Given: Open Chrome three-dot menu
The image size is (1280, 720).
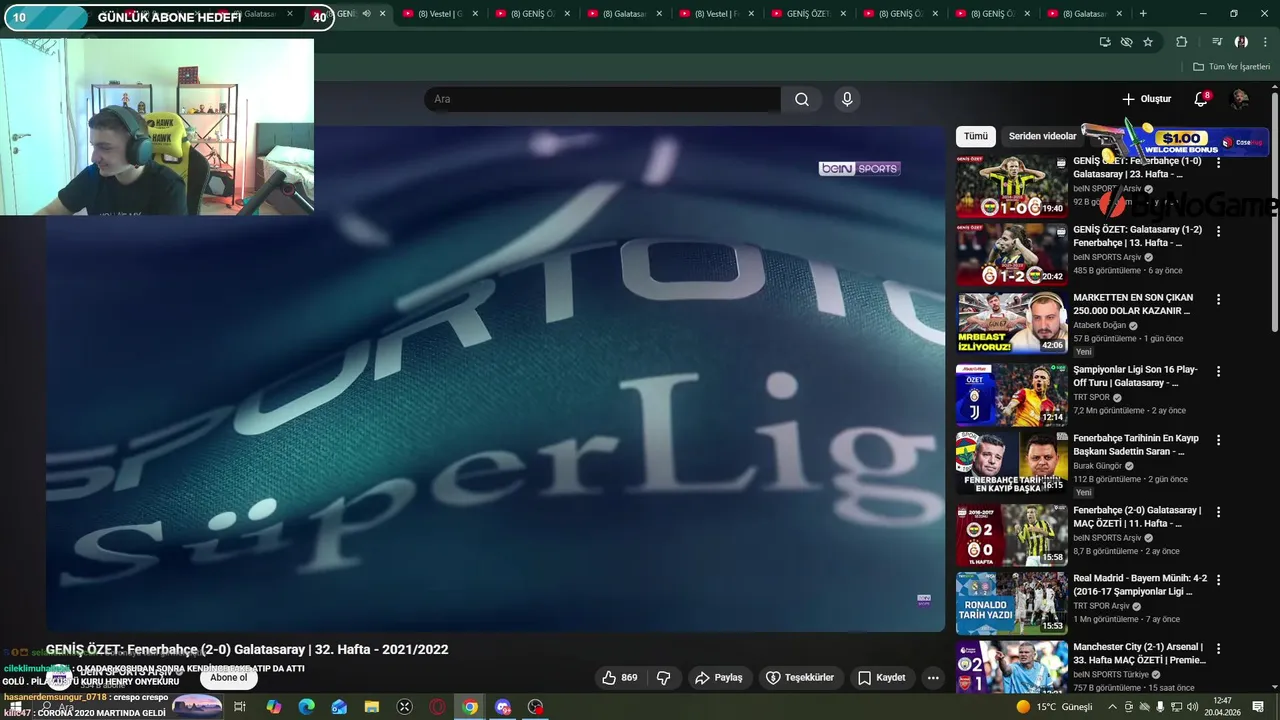Looking at the screenshot, I should pos(1266,42).
